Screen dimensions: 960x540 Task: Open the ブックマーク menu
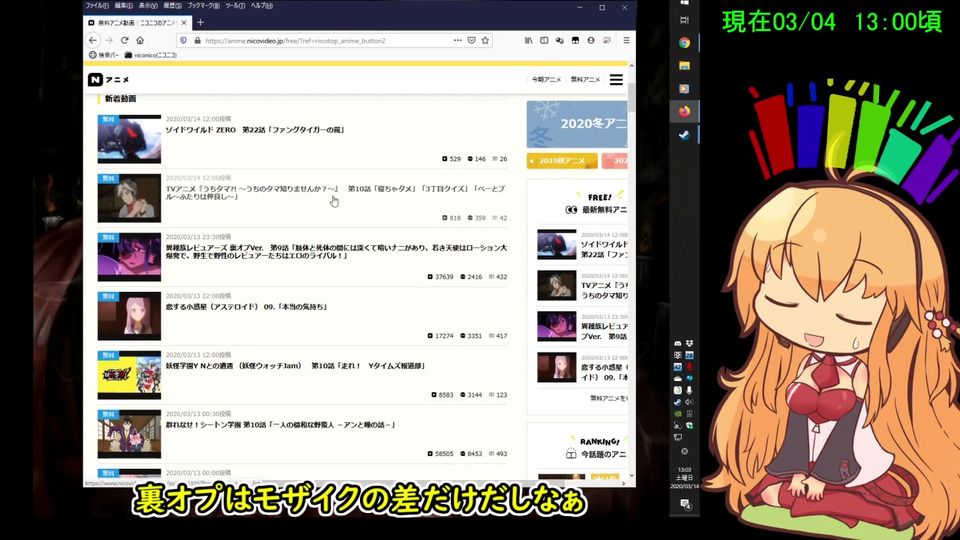tap(203, 6)
